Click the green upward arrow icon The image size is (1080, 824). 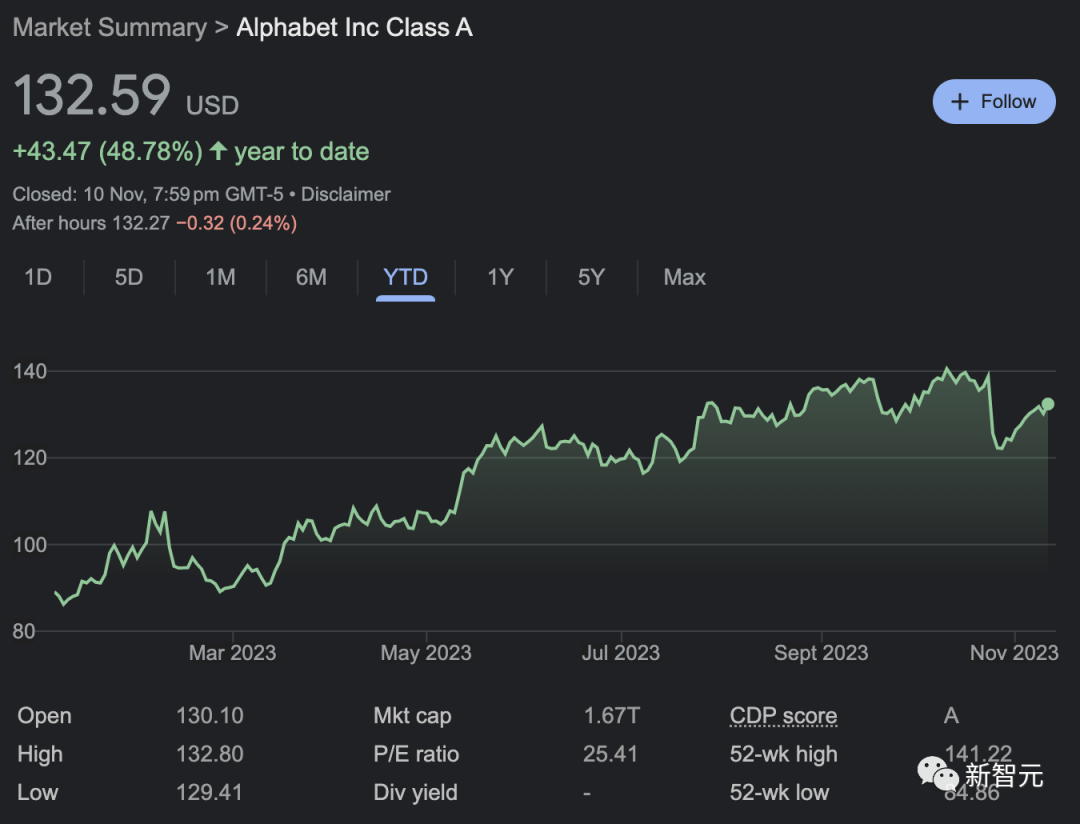click(x=218, y=152)
